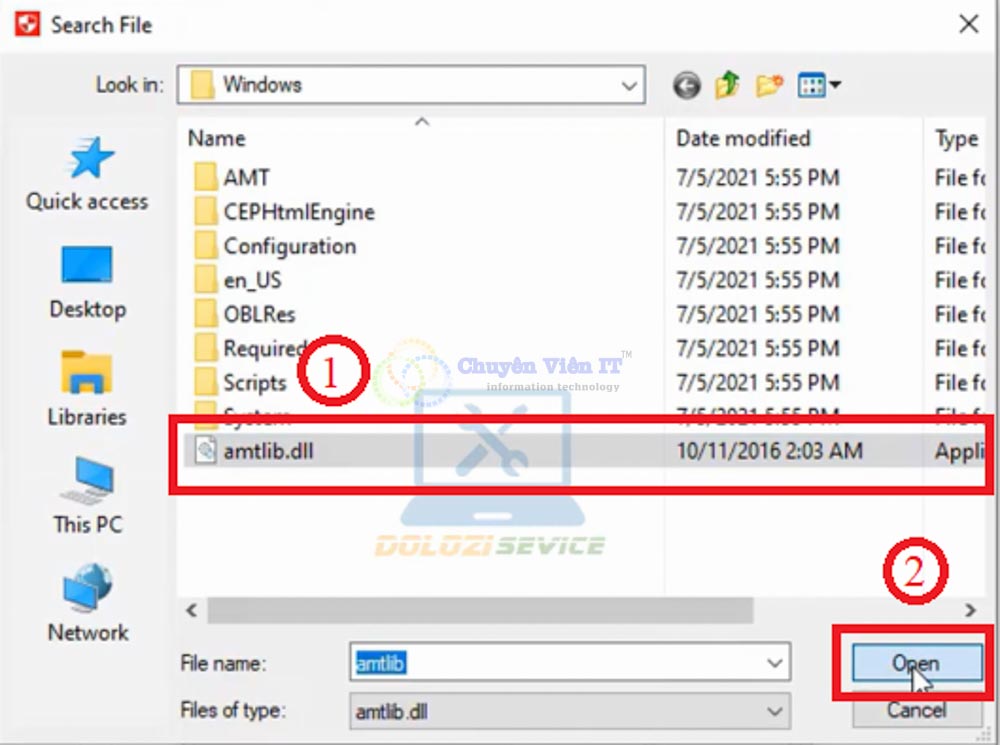
Task: Sort by the Name column header
Action: (x=217, y=139)
